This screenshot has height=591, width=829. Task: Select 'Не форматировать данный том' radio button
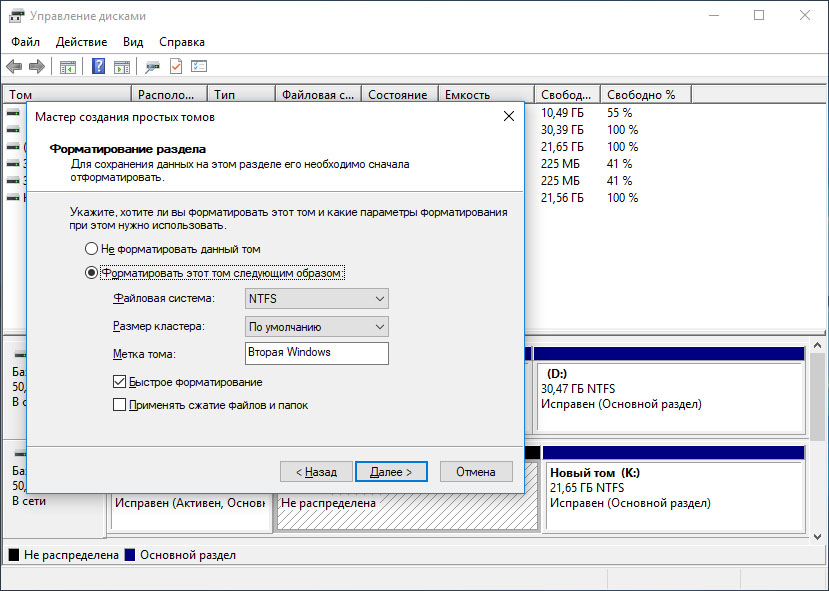(91, 248)
